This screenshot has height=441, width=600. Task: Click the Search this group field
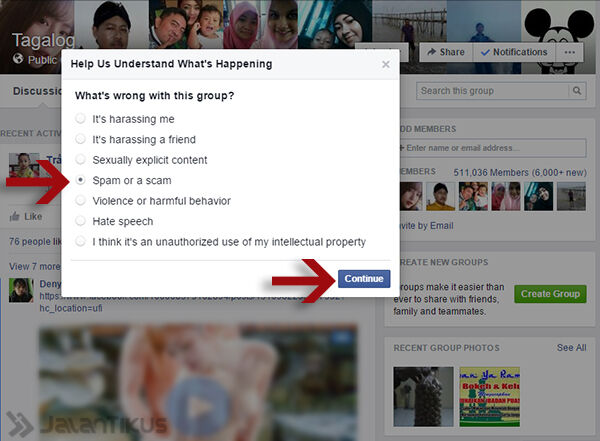(492, 91)
